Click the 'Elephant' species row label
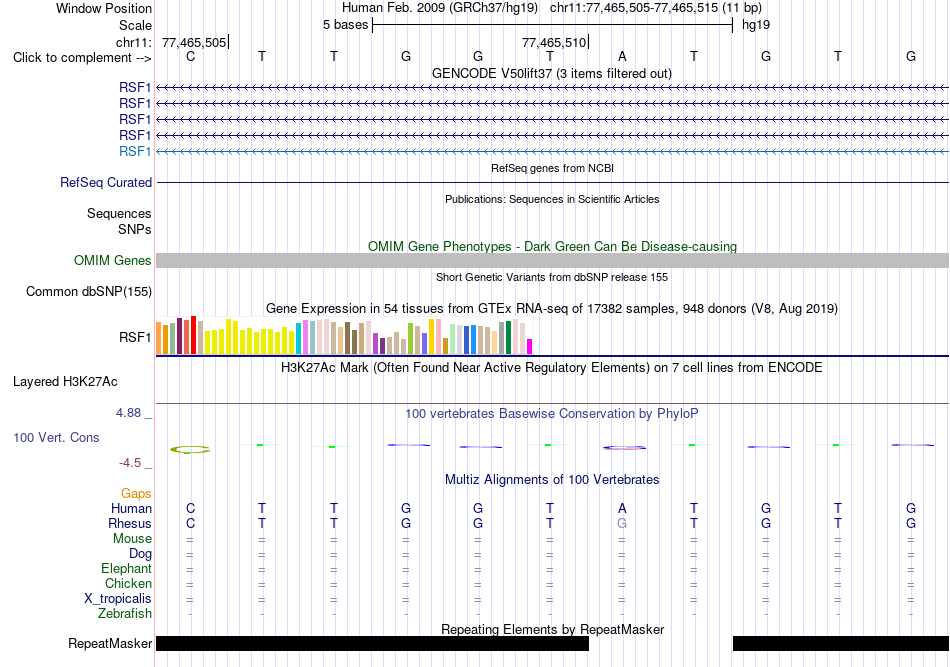The width and height of the screenshot is (950, 667). point(126,568)
